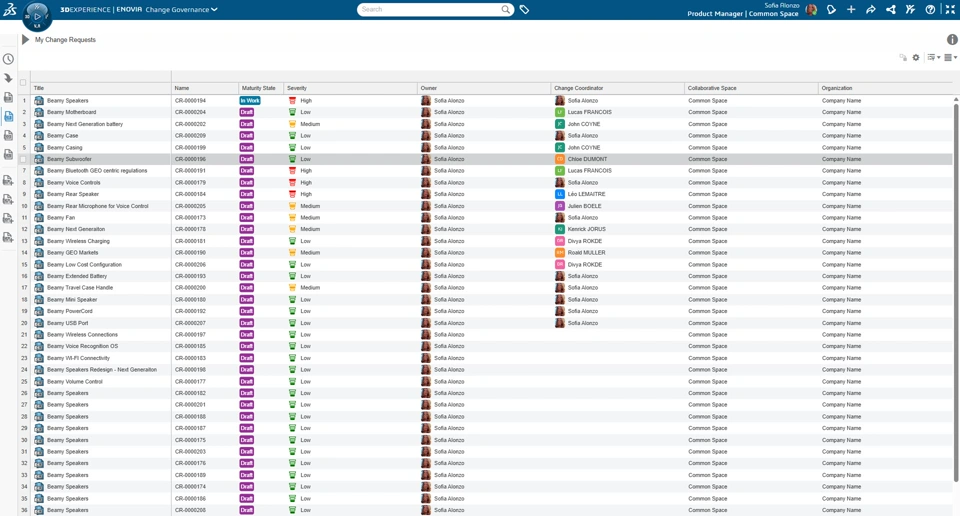The height and width of the screenshot is (516, 960).
Task: Click the share arrow icon in top bar
Action: point(871,9)
